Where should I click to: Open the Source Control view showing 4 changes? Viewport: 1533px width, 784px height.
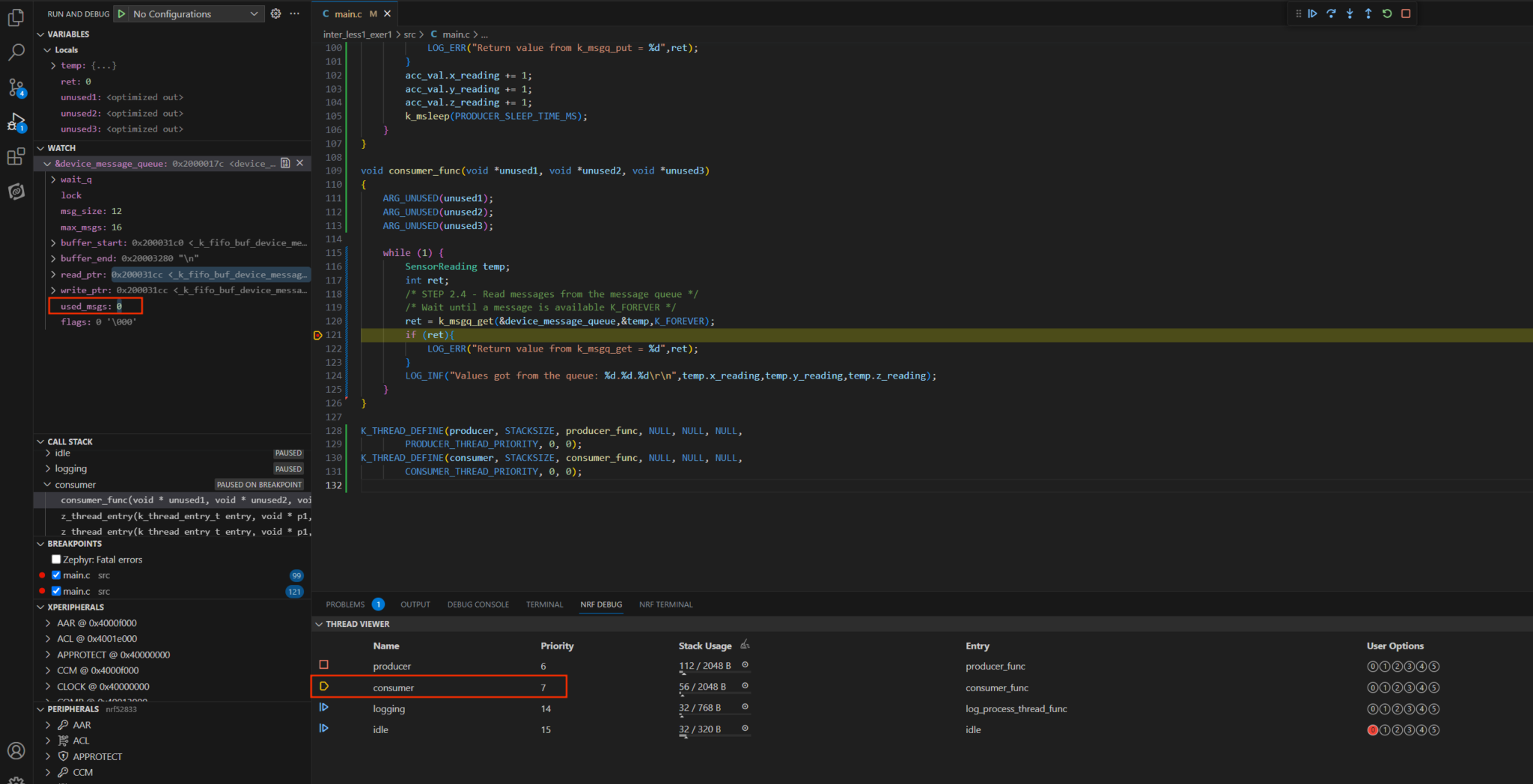click(x=16, y=87)
